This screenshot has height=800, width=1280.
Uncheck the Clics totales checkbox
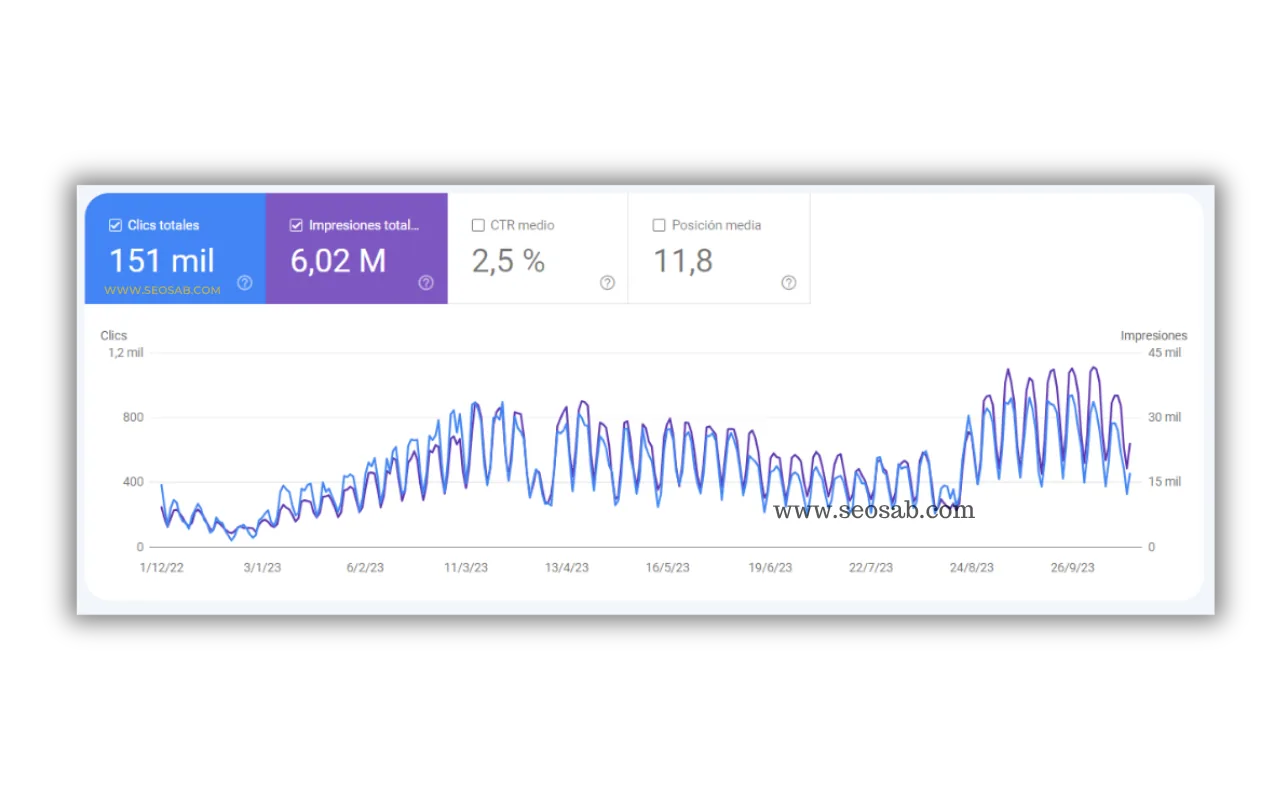tap(115, 226)
